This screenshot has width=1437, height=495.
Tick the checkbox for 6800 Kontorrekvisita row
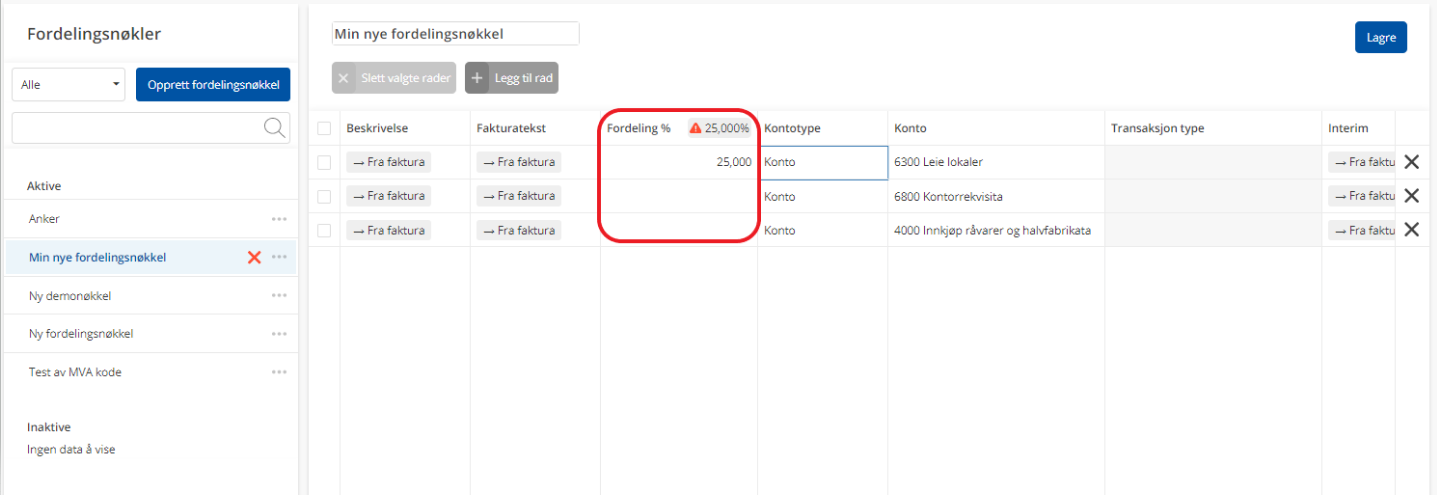click(x=324, y=196)
